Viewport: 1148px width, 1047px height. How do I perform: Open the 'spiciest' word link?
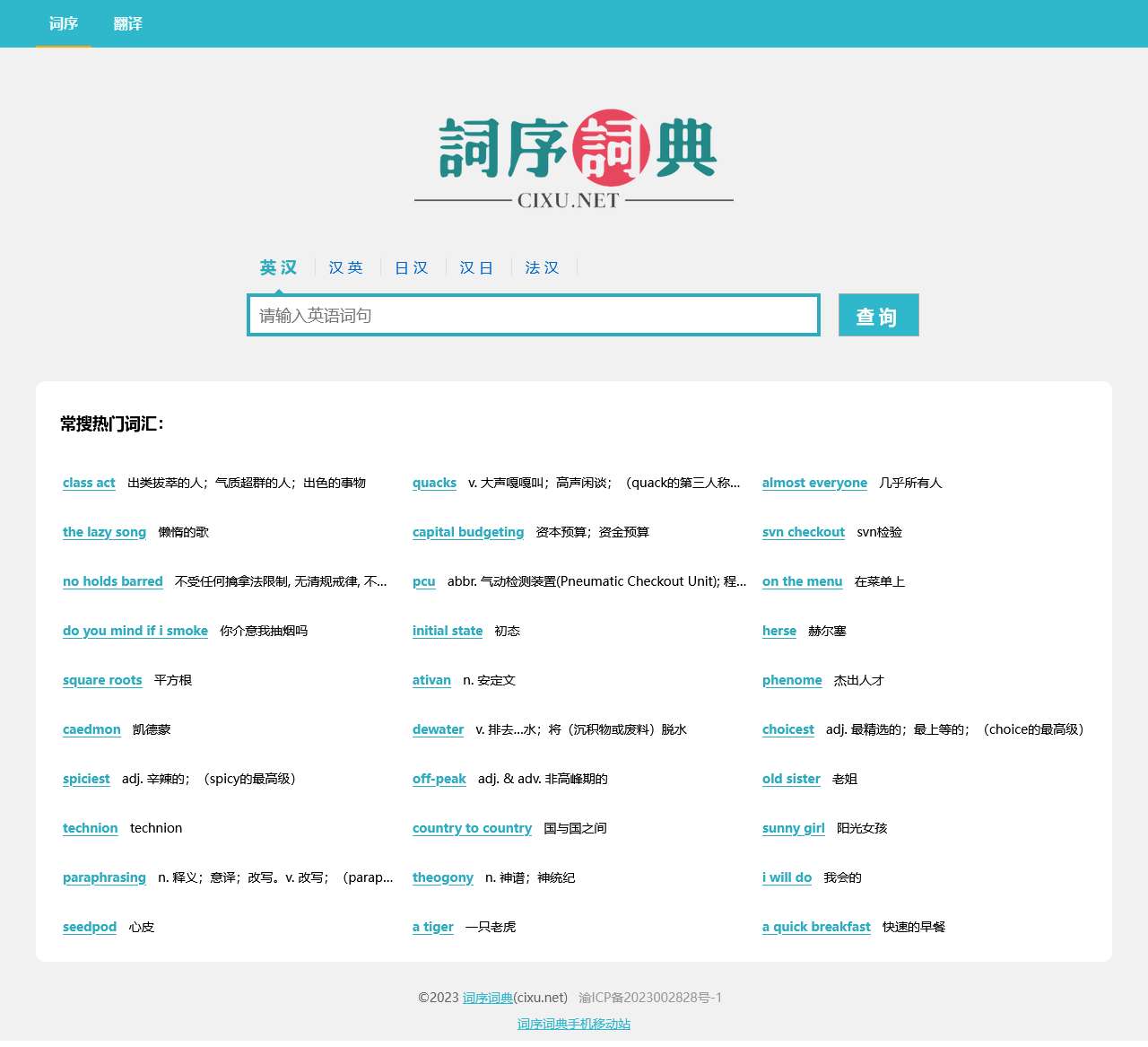point(86,779)
